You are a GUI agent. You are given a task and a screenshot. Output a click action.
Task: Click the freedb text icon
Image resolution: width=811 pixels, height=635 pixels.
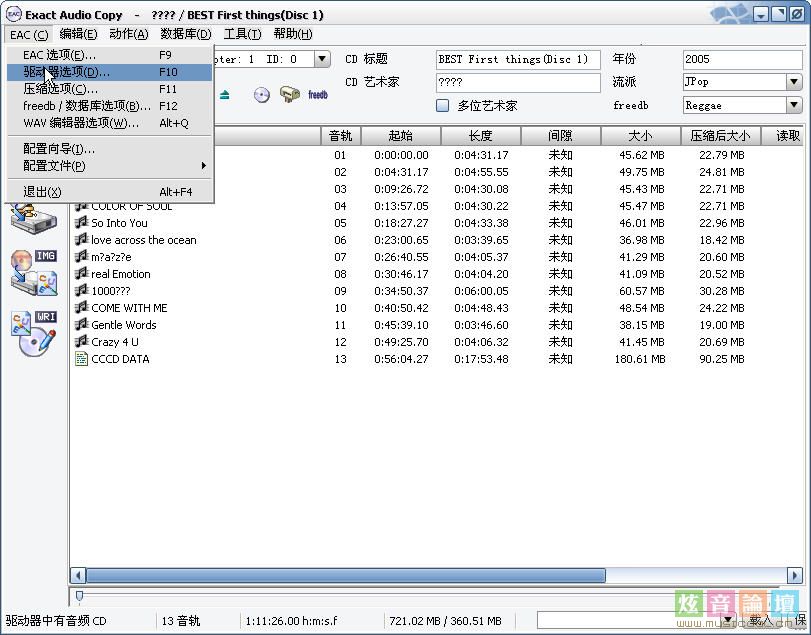[318, 95]
